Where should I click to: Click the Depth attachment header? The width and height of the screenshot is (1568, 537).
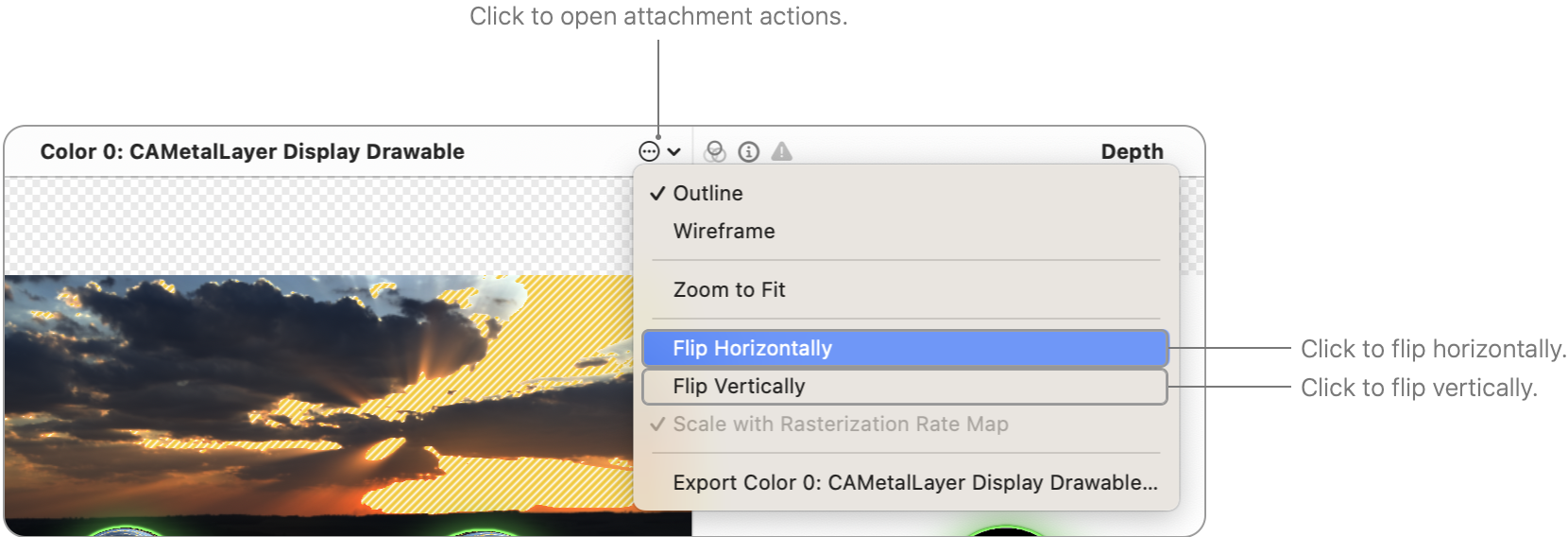[1132, 151]
